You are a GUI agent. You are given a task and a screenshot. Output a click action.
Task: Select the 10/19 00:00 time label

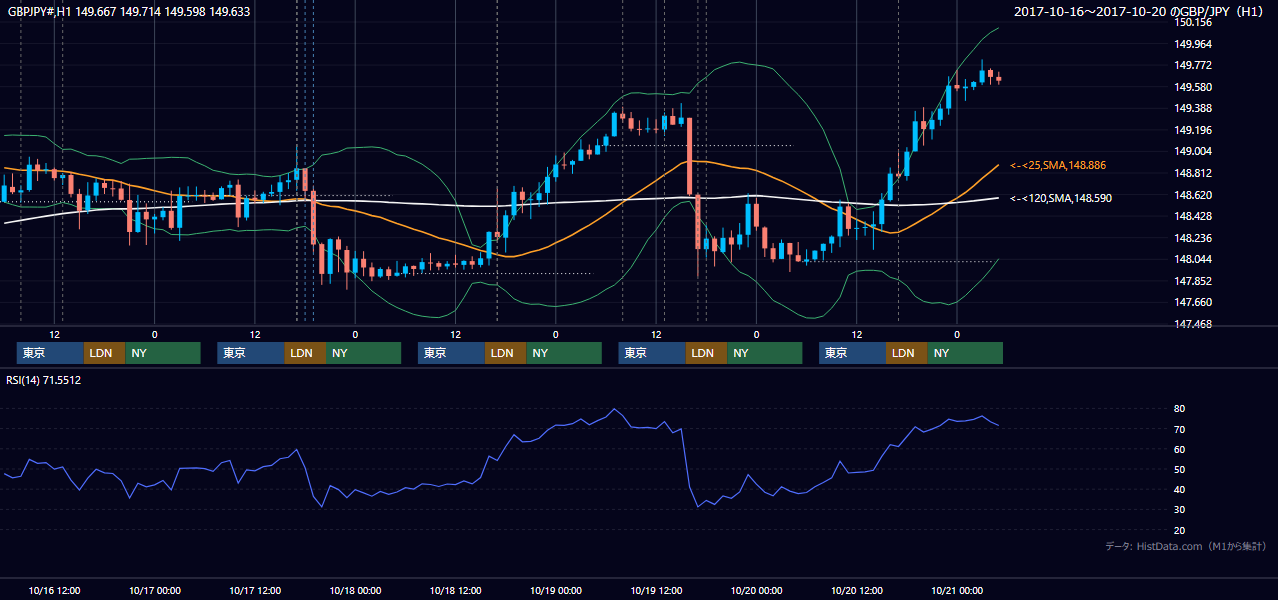tap(556, 590)
